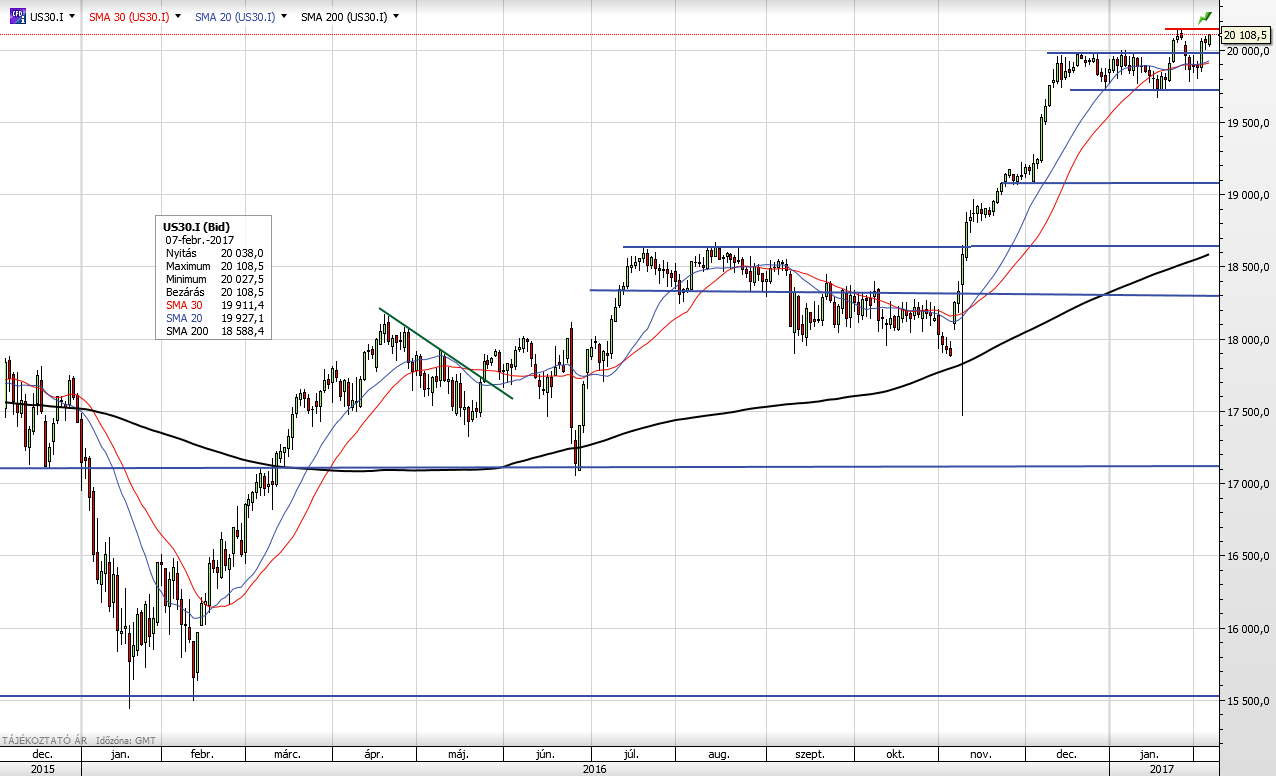Click the 19 000,0 price axis label
The width and height of the screenshot is (1276, 776).
pos(1249,196)
